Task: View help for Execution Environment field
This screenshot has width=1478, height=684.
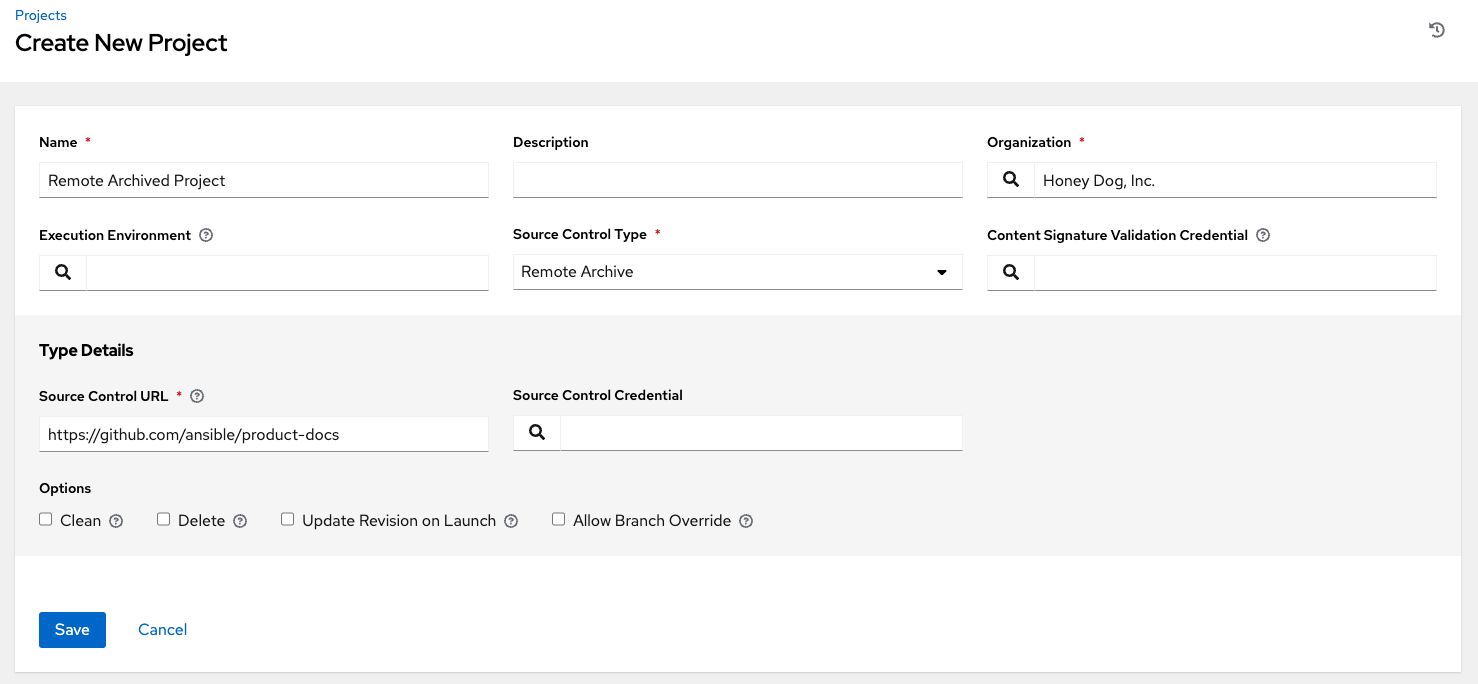Action: (x=205, y=234)
